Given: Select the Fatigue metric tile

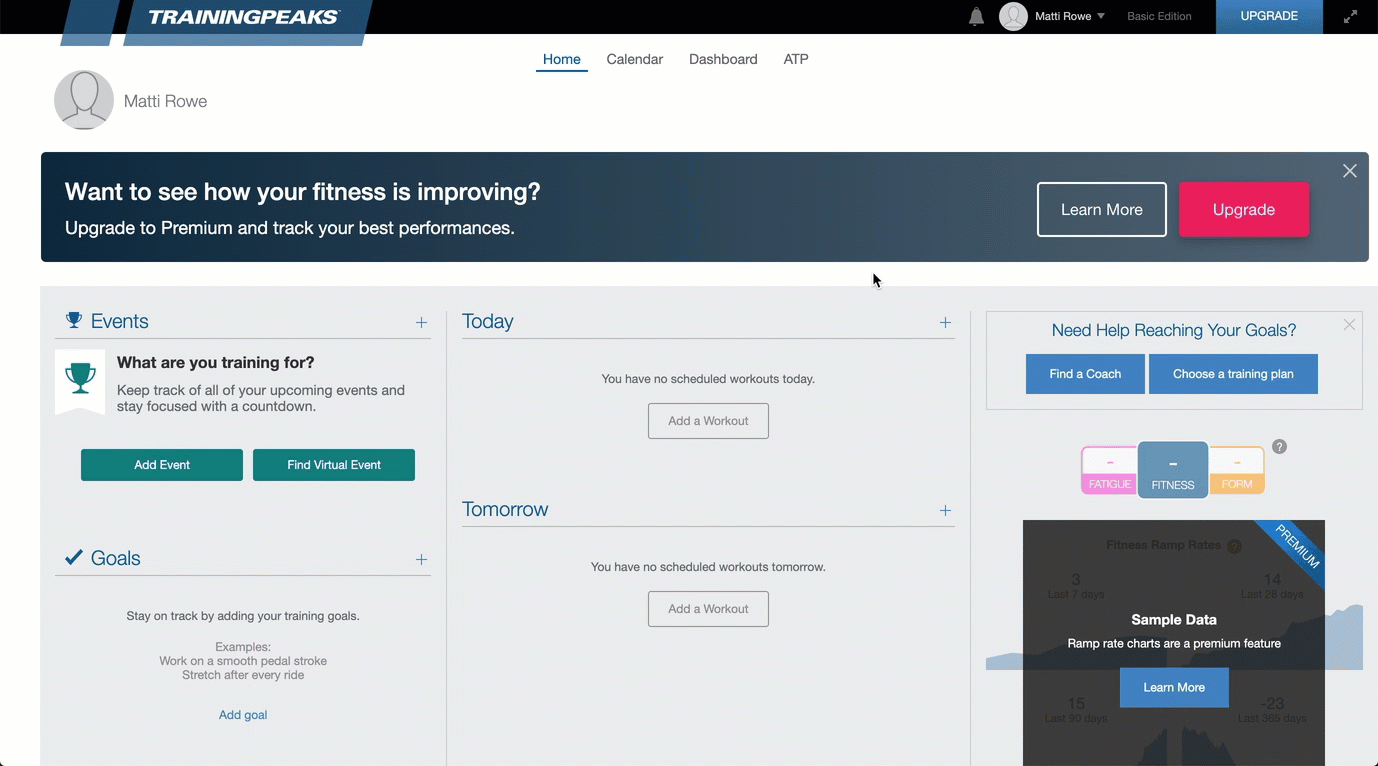Looking at the screenshot, I should click(x=1110, y=470).
